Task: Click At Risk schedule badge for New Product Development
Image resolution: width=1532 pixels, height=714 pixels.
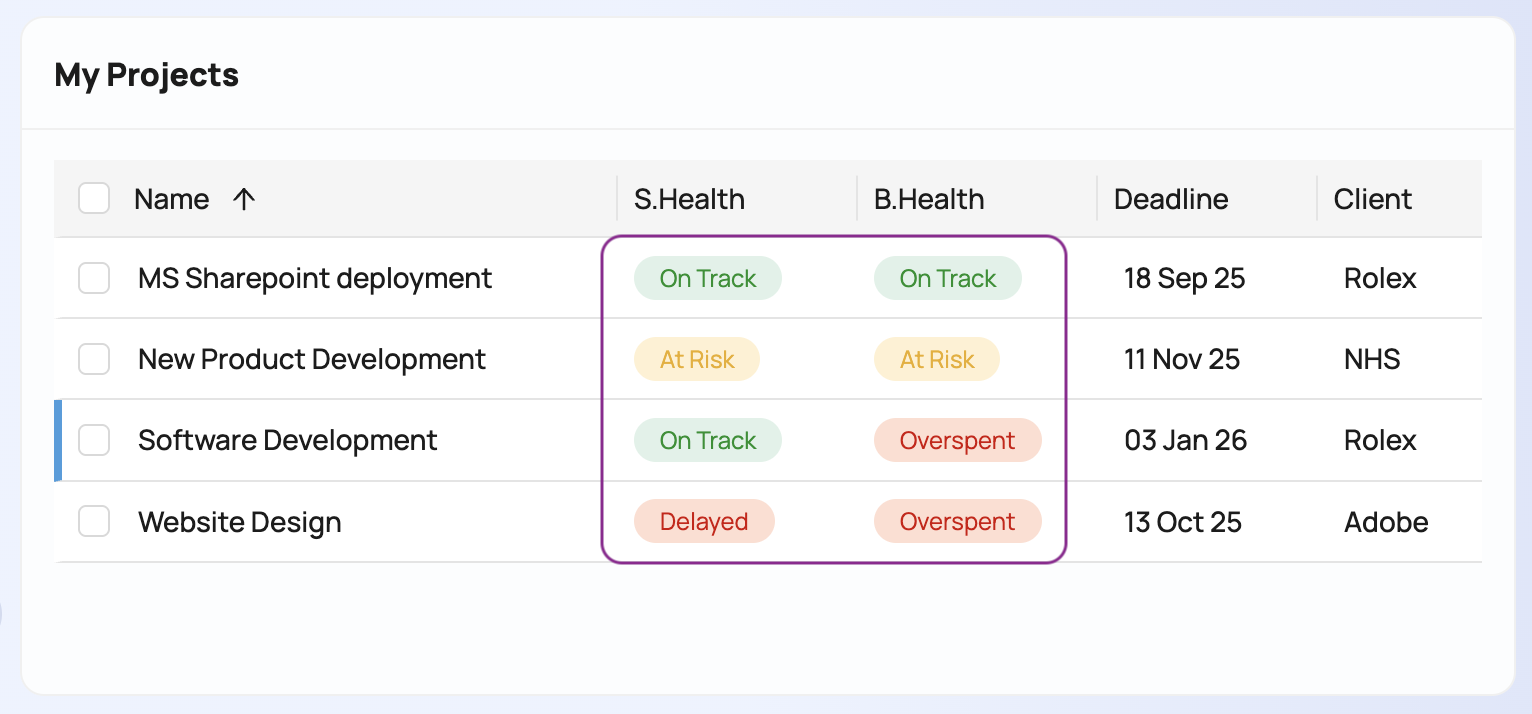Action: click(697, 359)
